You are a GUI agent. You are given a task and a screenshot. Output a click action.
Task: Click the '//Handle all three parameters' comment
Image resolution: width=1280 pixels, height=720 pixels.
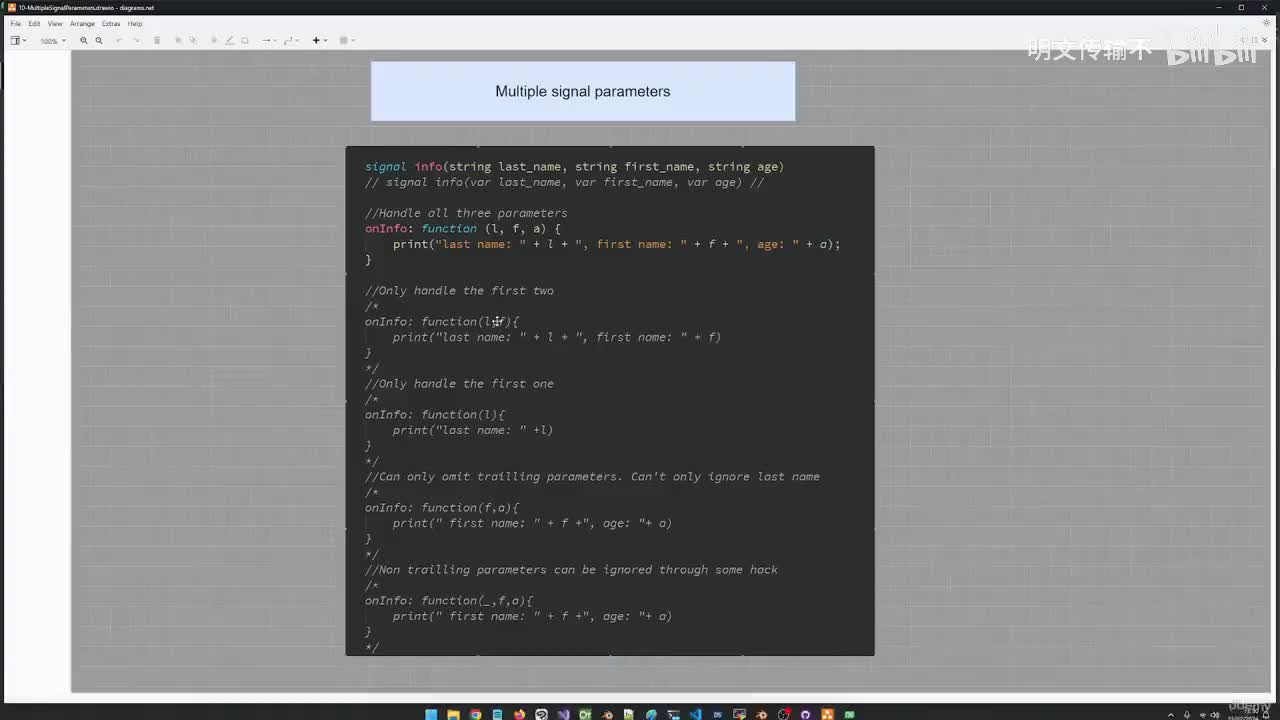466,213
